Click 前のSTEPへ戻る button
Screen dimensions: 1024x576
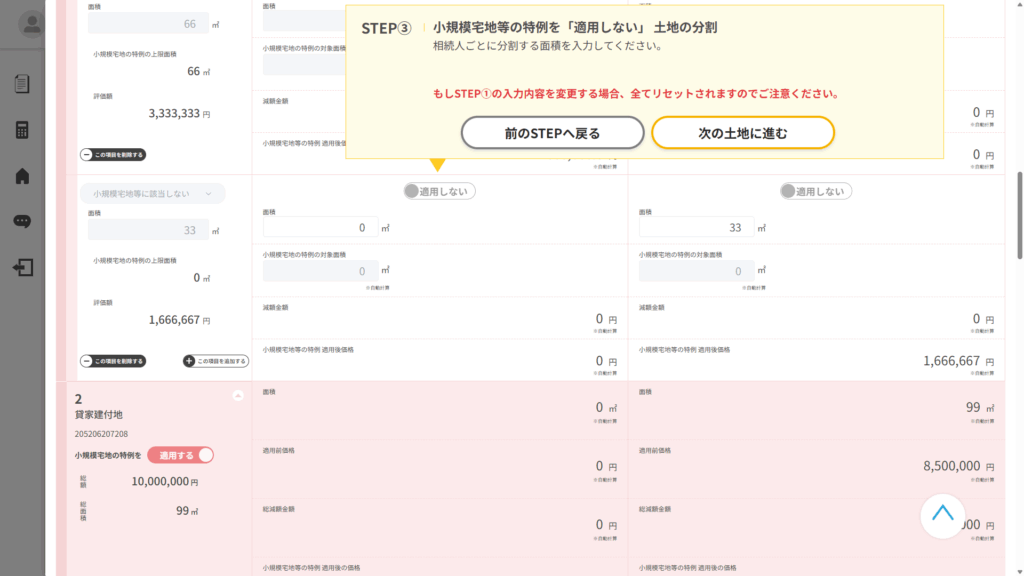552,133
